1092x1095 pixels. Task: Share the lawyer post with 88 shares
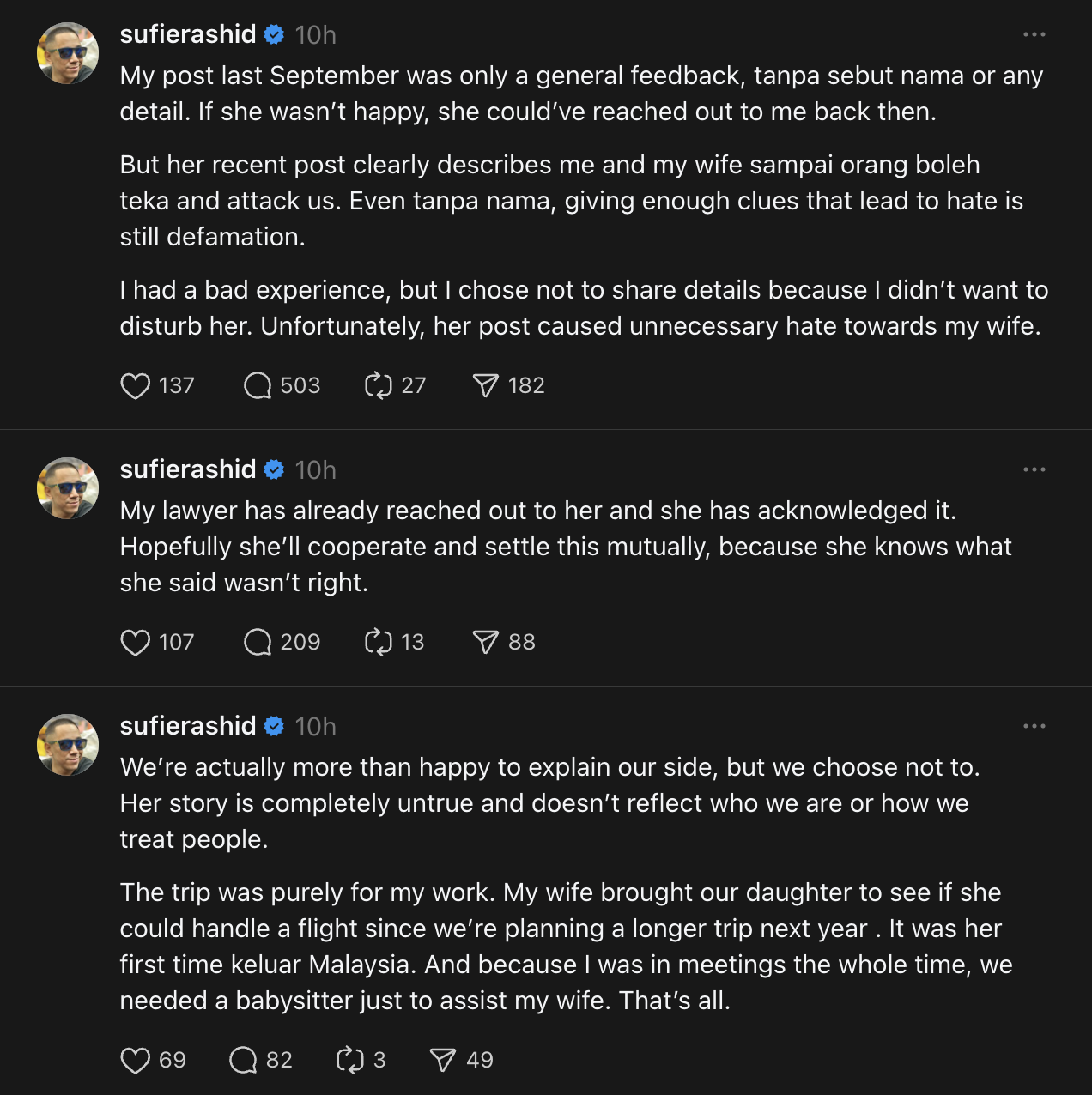[485, 643]
